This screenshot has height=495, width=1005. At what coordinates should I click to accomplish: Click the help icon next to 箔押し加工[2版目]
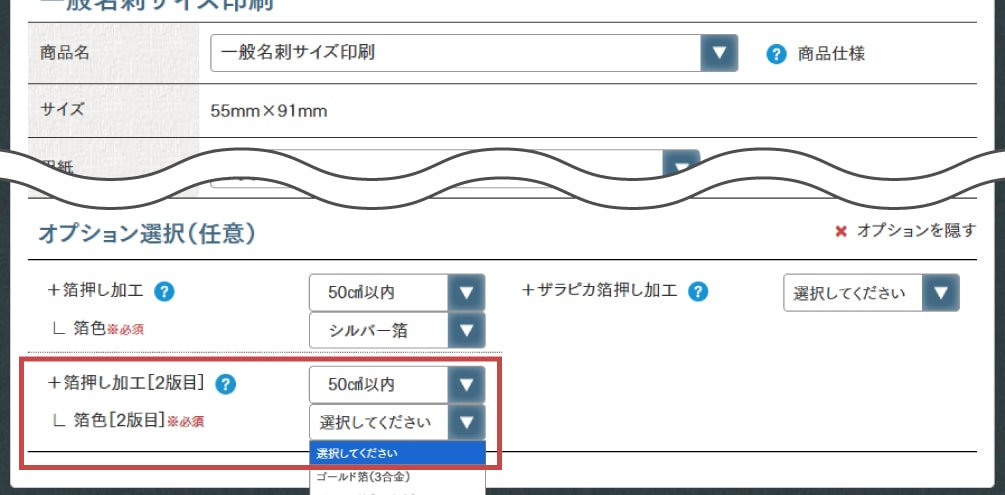(x=226, y=384)
